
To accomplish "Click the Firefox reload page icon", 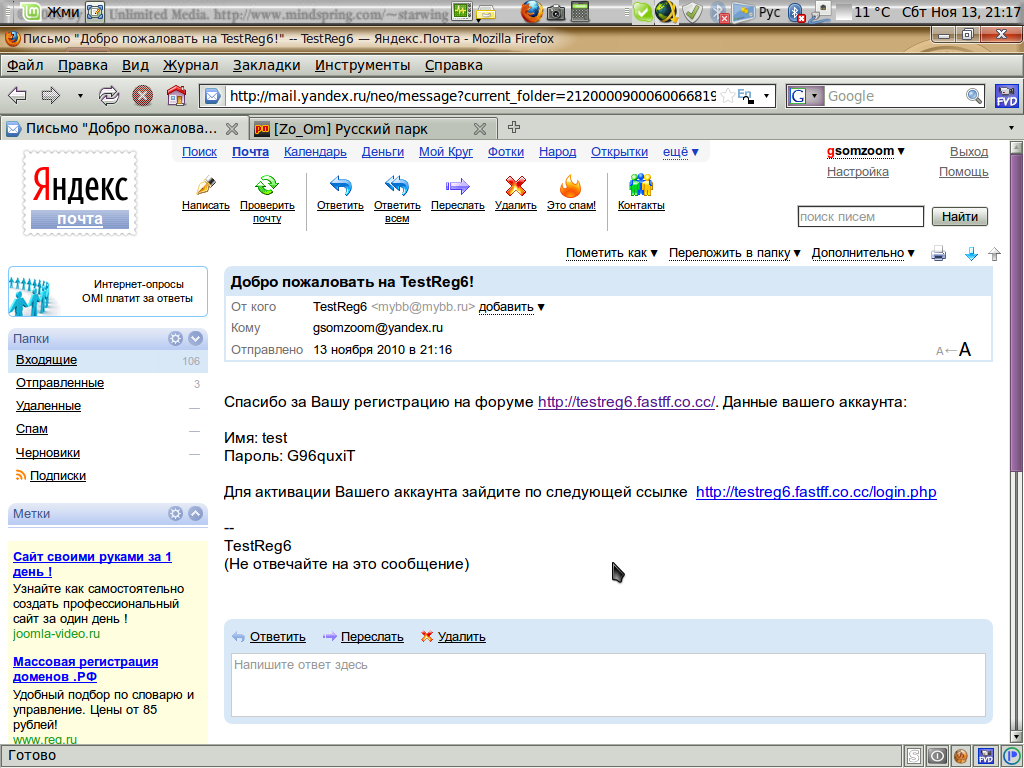I will 108,96.
